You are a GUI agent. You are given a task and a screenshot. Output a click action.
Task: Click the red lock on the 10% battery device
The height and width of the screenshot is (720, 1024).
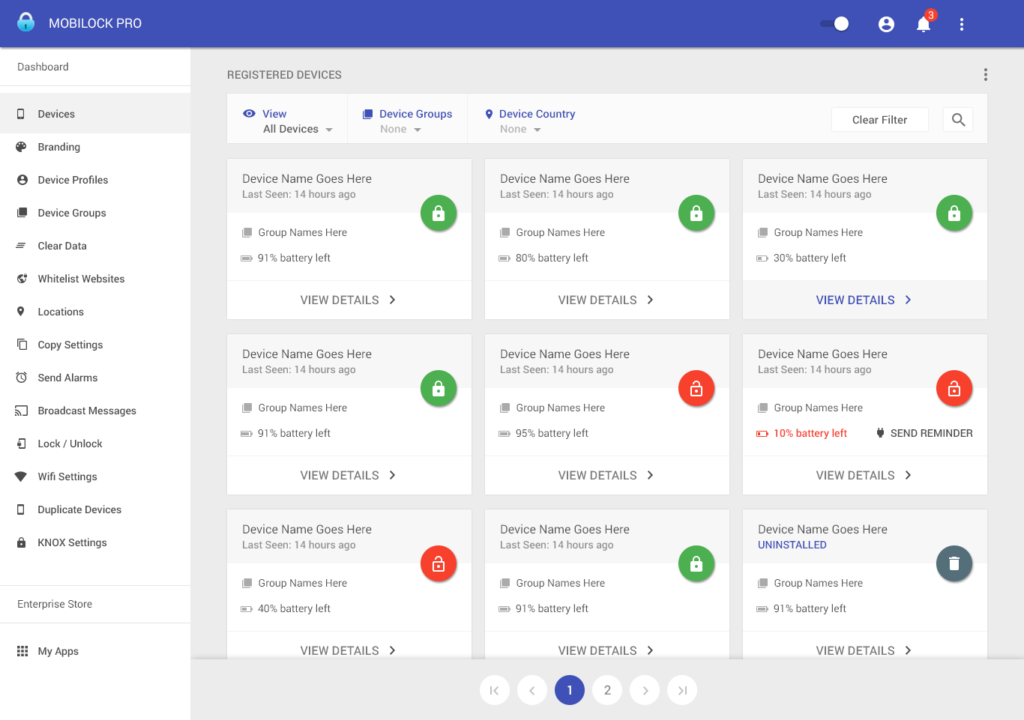[x=954, y=388]
